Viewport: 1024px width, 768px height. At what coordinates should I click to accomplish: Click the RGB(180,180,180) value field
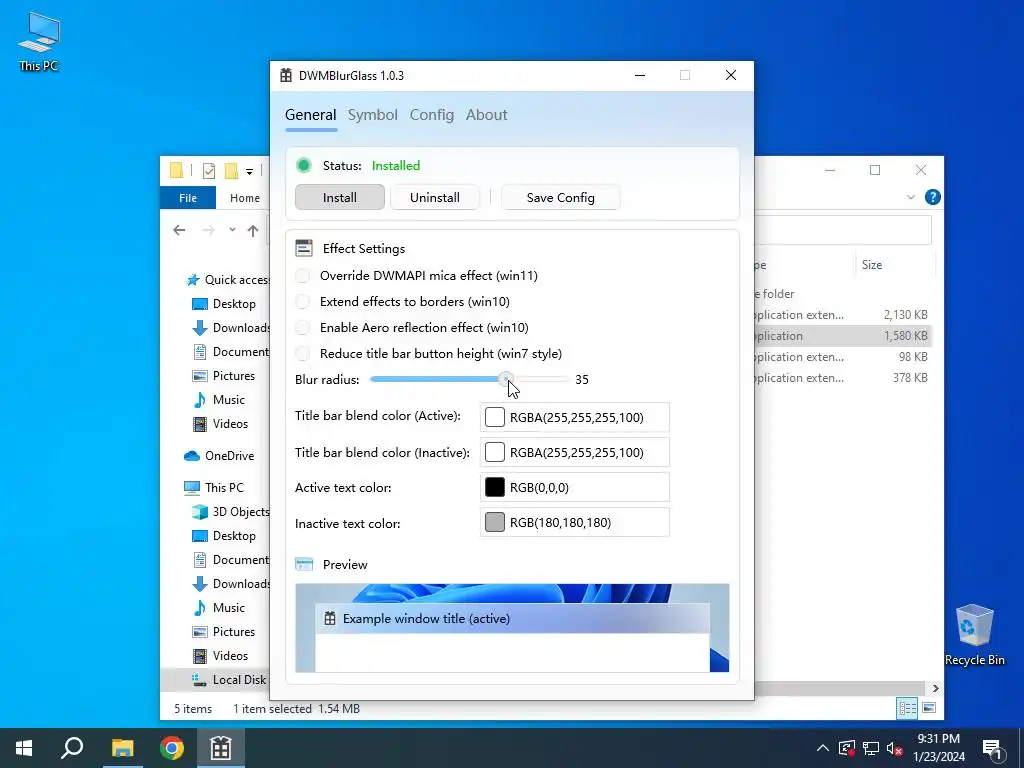575,522
